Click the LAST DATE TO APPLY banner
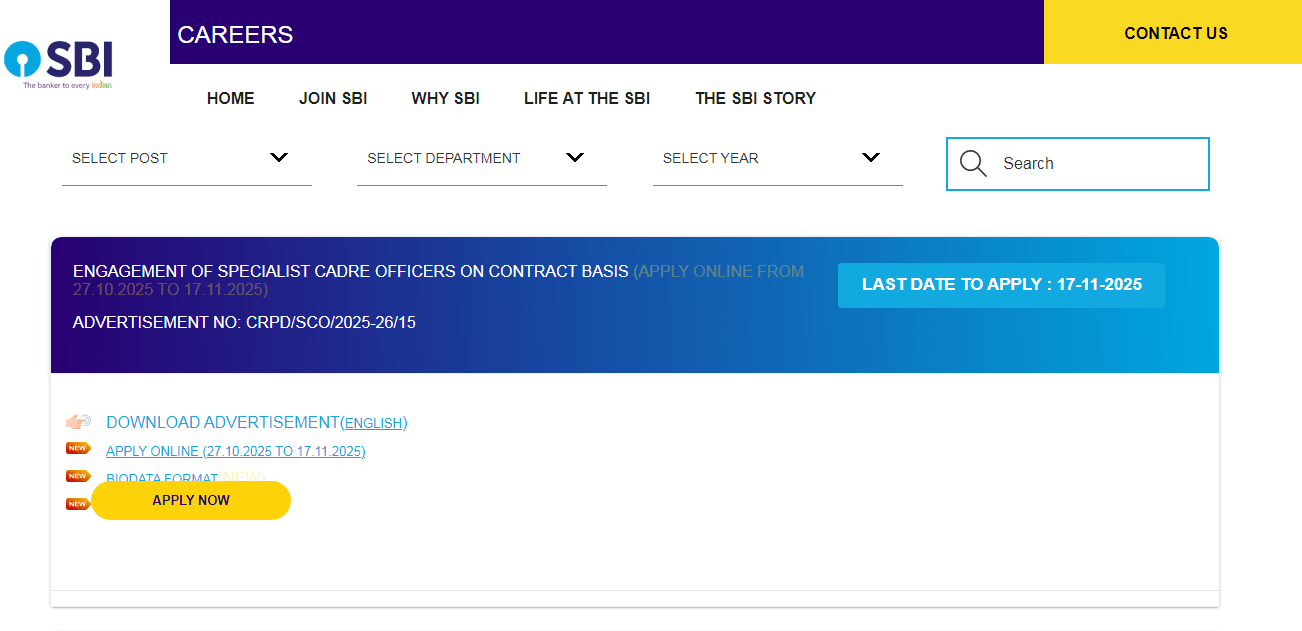The image size is (1302, 631). coord(1001,284)
